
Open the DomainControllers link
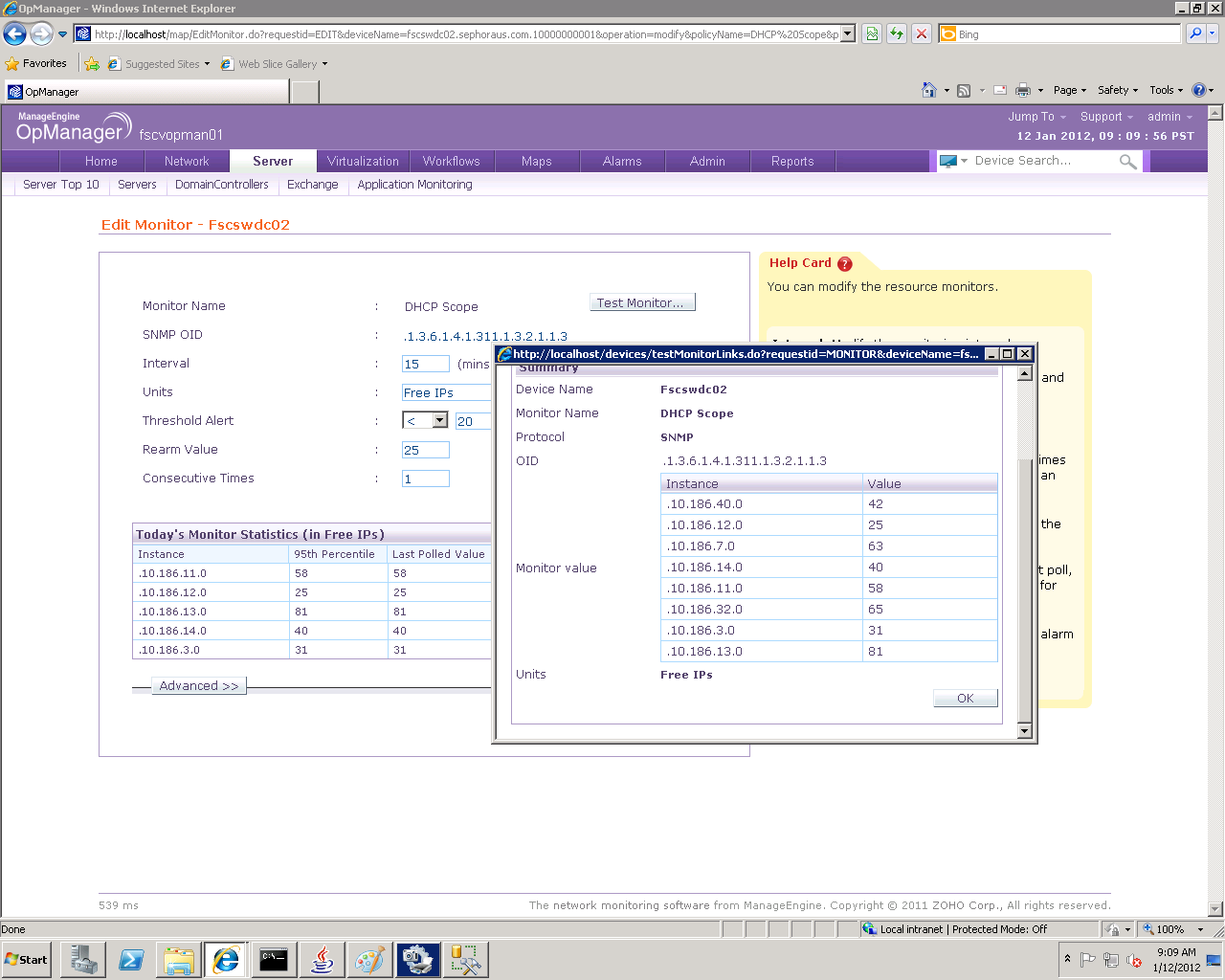point(221,185)
